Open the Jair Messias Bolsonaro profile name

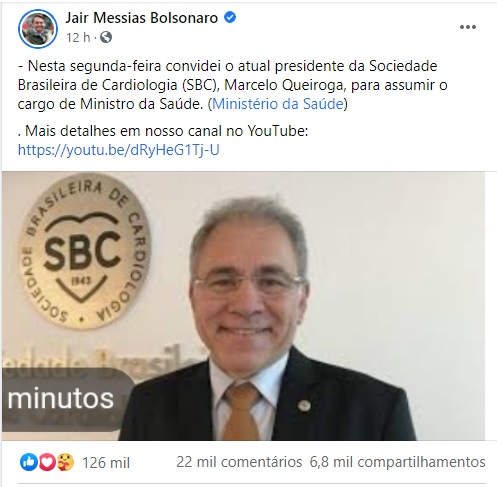pyautogui.click(x=142, y=18)
